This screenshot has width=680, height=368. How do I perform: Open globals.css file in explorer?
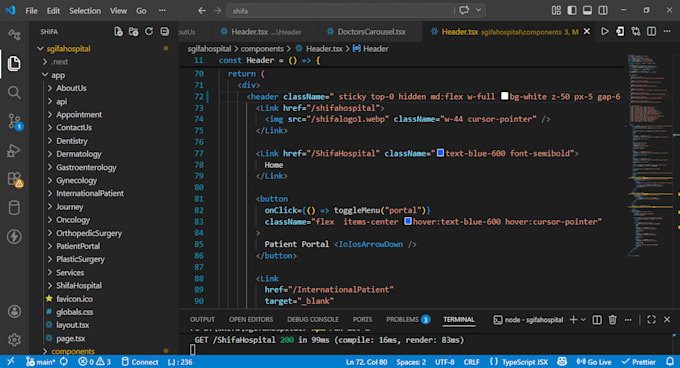74,312
